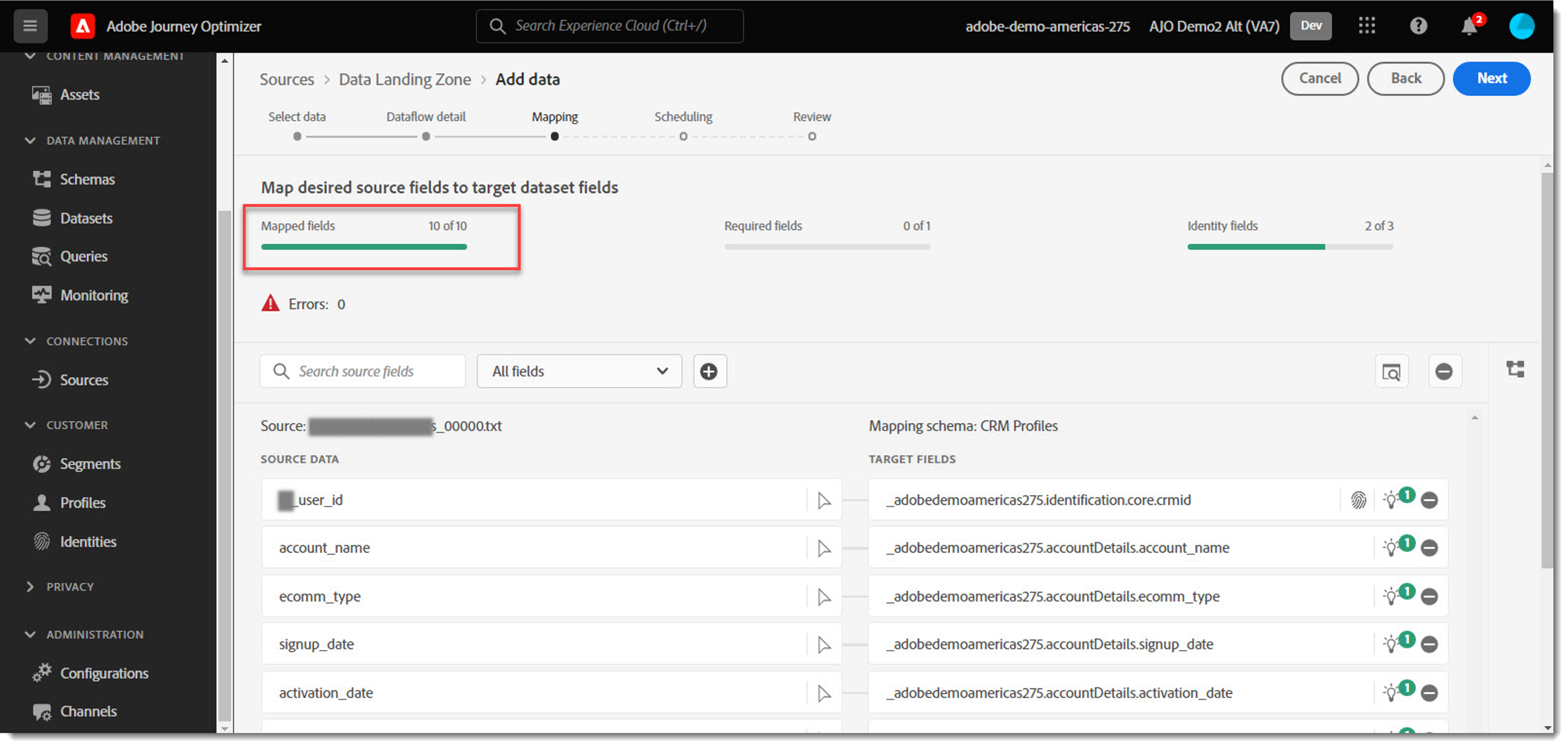Open the preview data icon
1568x748 pixels.
(x=1392, y=372)
